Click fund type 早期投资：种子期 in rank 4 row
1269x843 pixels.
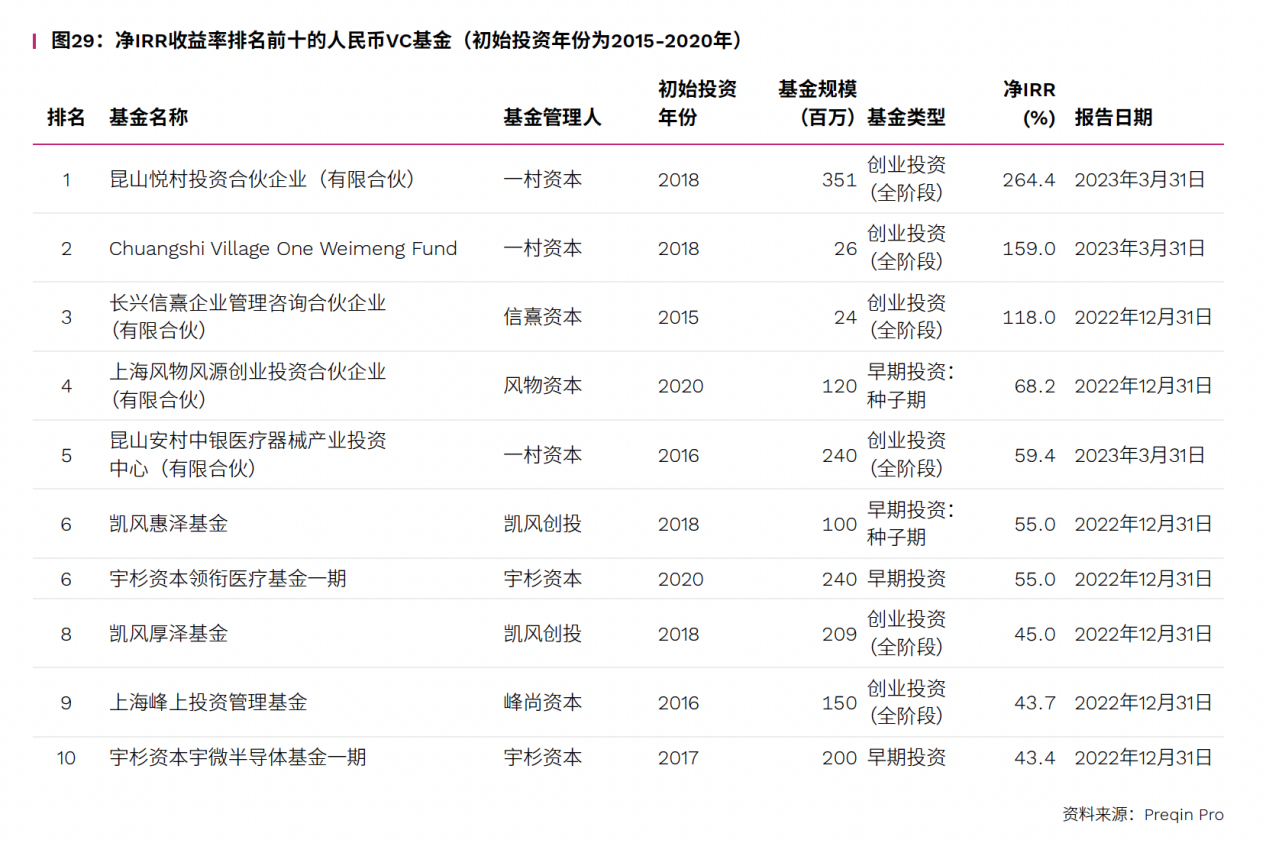click(x=911, y=385)
